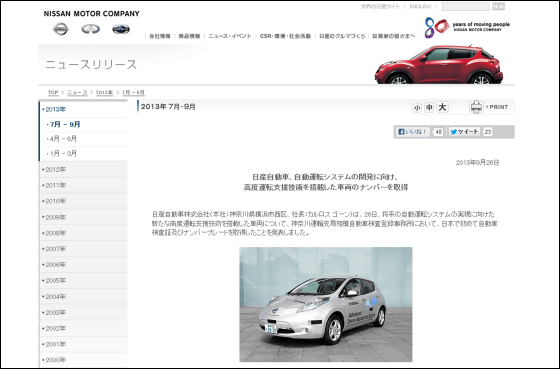Click the 7月－9月 breadcrumb link
The width and height of the screenshot is (560, 369).
[x=133, y=93]
